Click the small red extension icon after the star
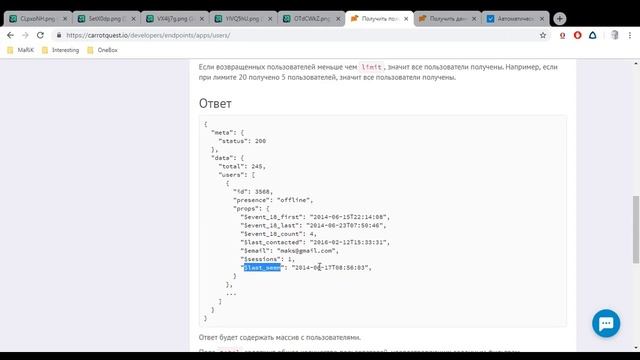640x360 pixels. 562,36
